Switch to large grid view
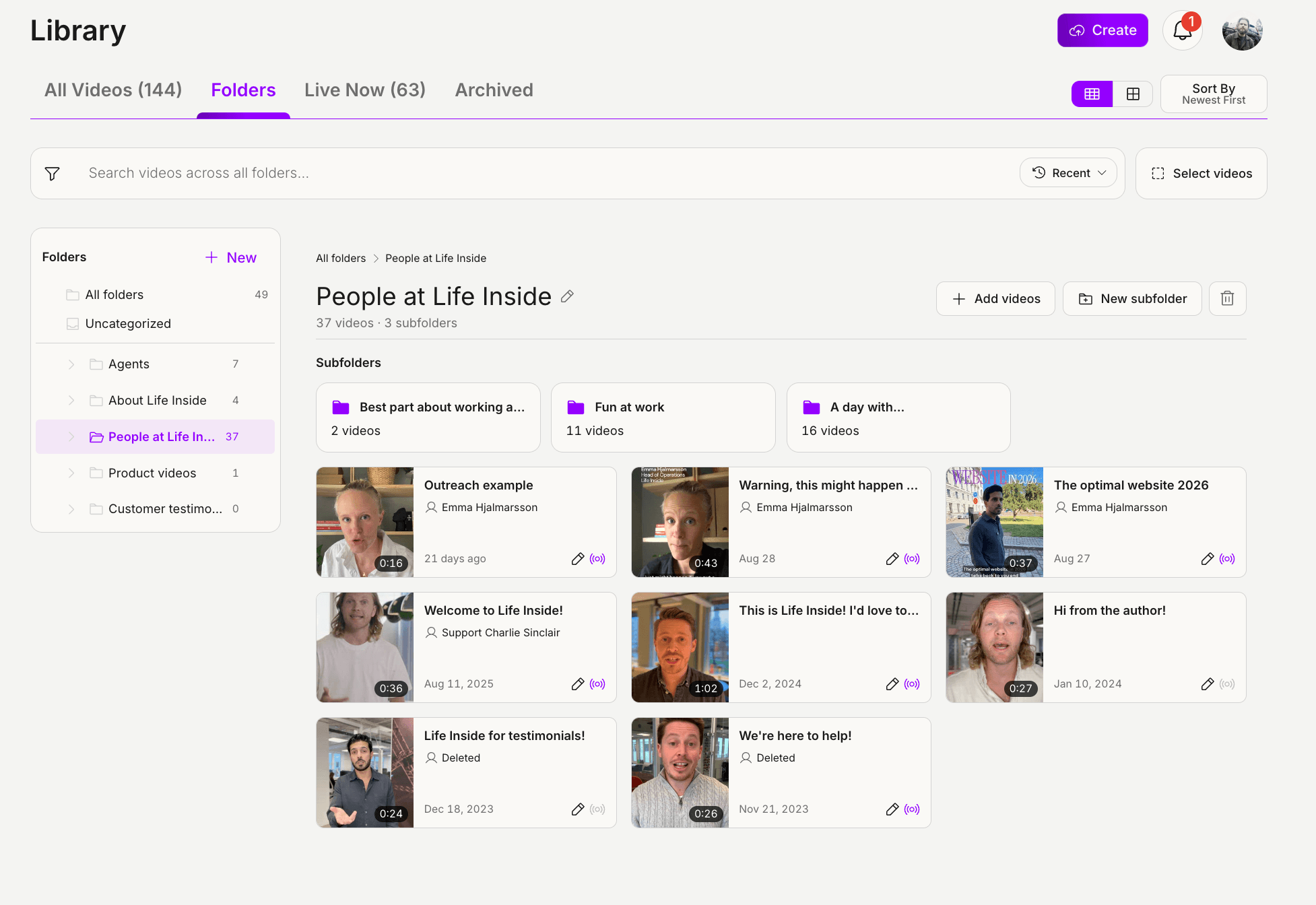The image size is (1316, 905). pos(1133,94)
